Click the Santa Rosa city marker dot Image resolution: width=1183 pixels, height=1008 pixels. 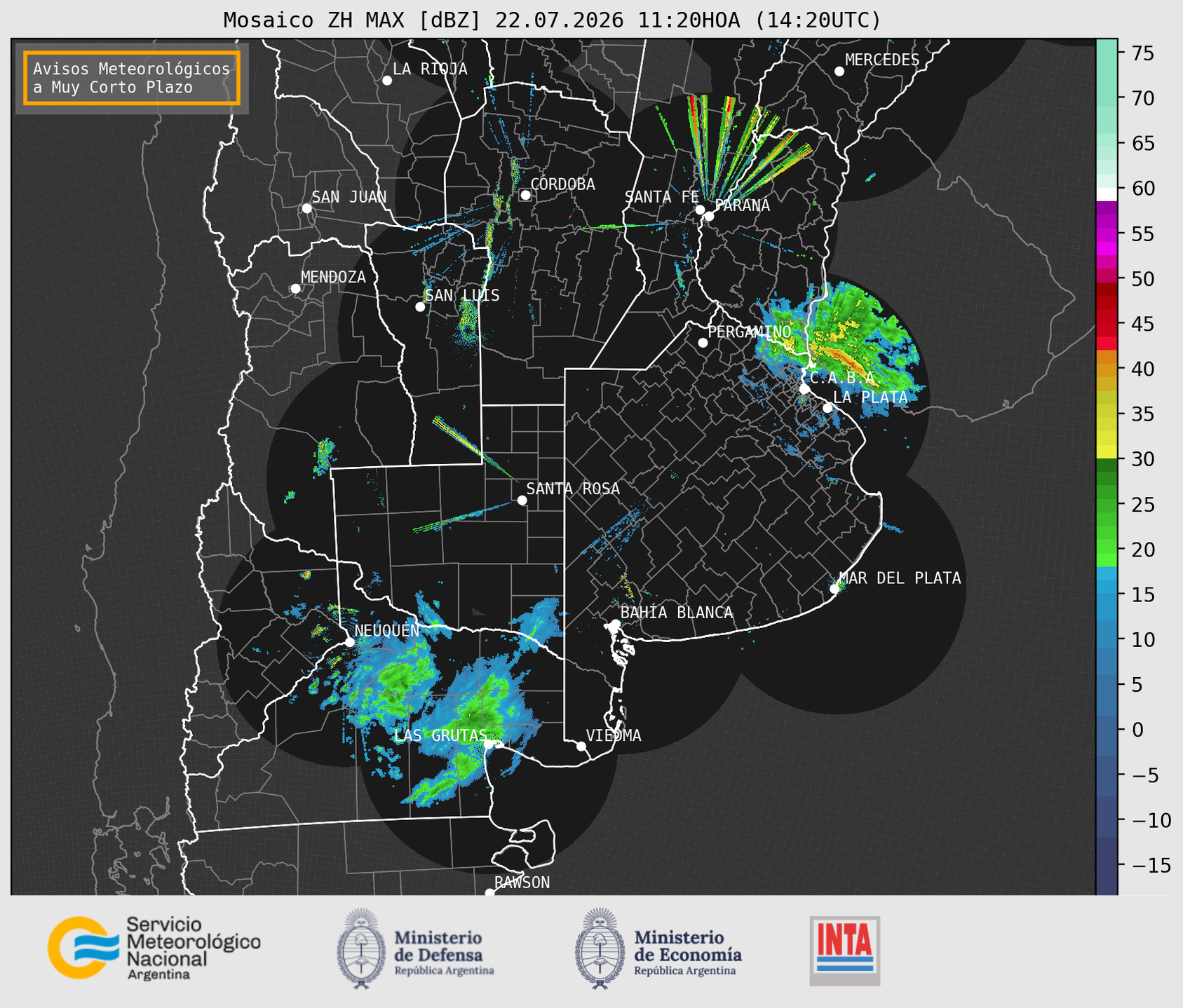(522, 500)
